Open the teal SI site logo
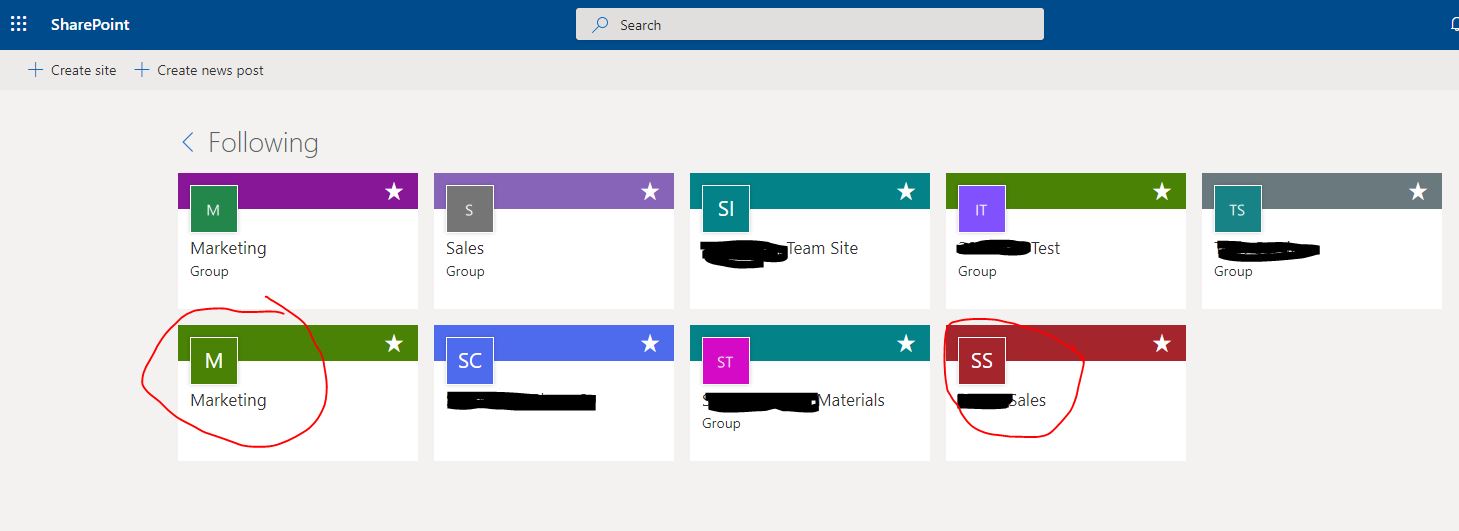The height and width of the screenshot is (531, 1459). pyautogui.click(x=726, y=210)
